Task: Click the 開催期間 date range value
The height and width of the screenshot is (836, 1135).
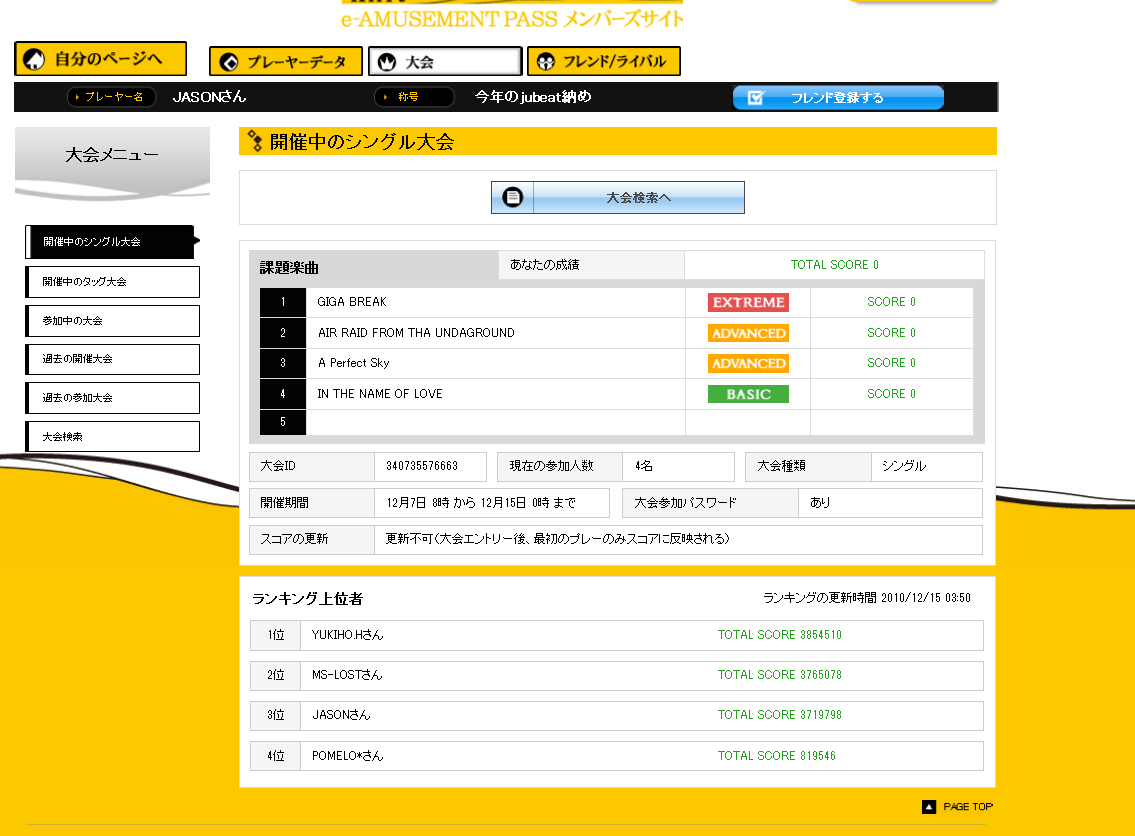Action: [481, 503]
